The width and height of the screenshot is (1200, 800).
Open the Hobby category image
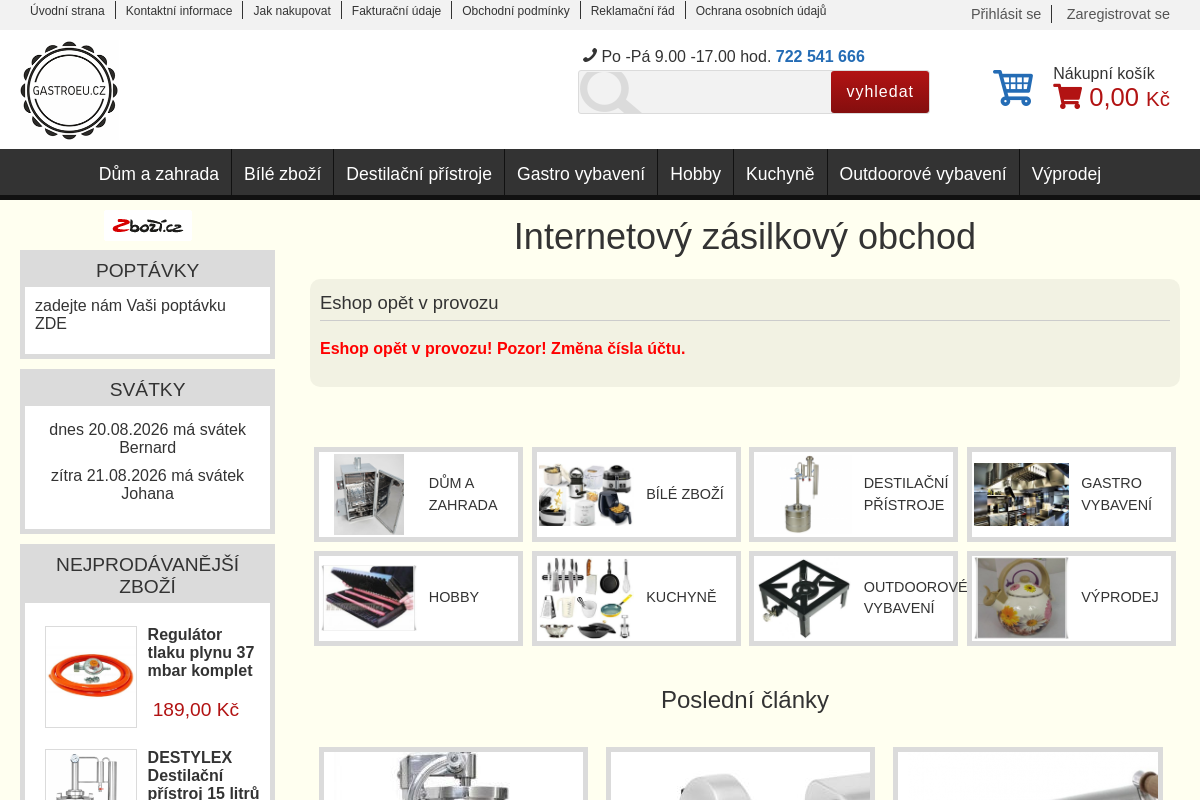pos(369,598)
